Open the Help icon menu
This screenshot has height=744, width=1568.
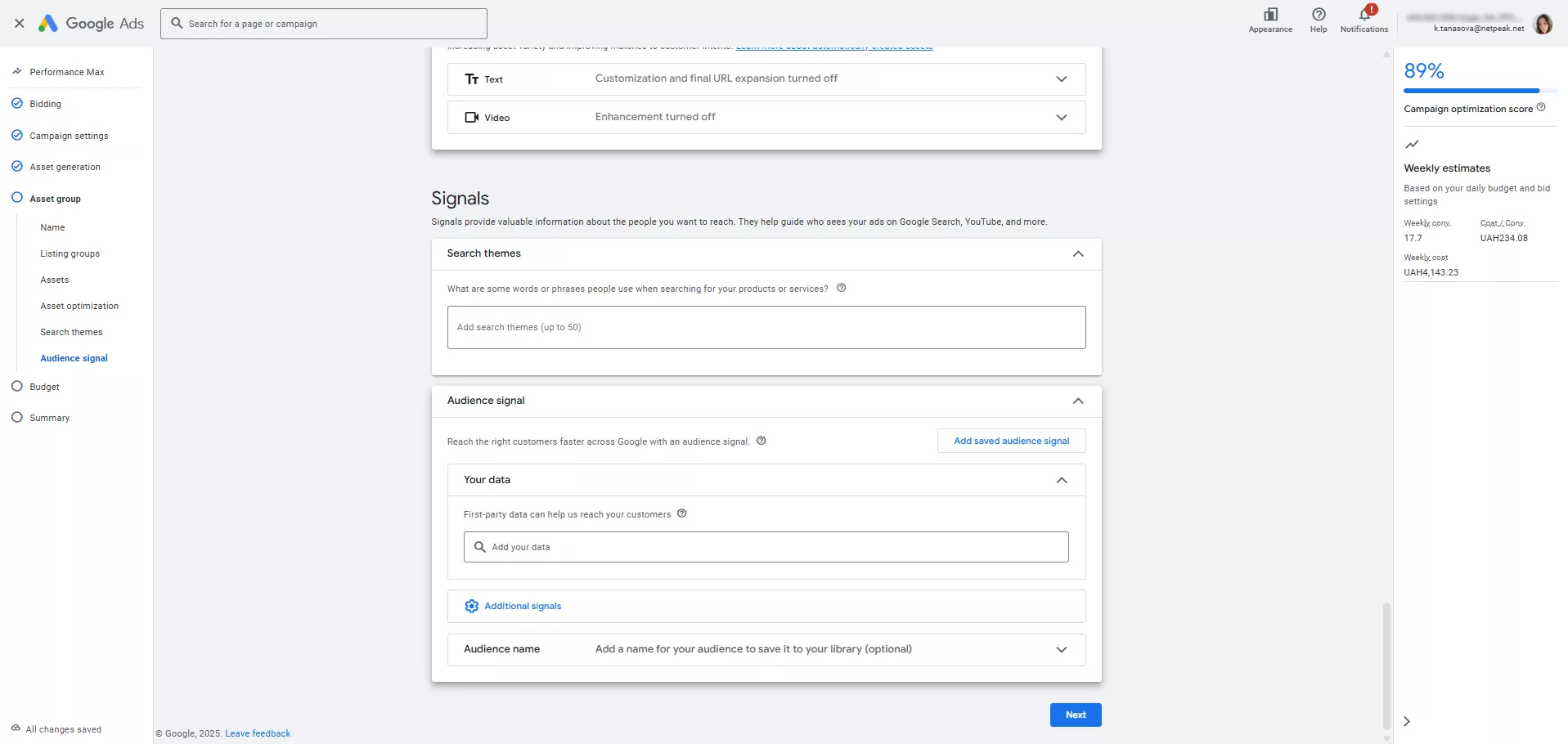pyautogui.click(x=1319, y=15)
